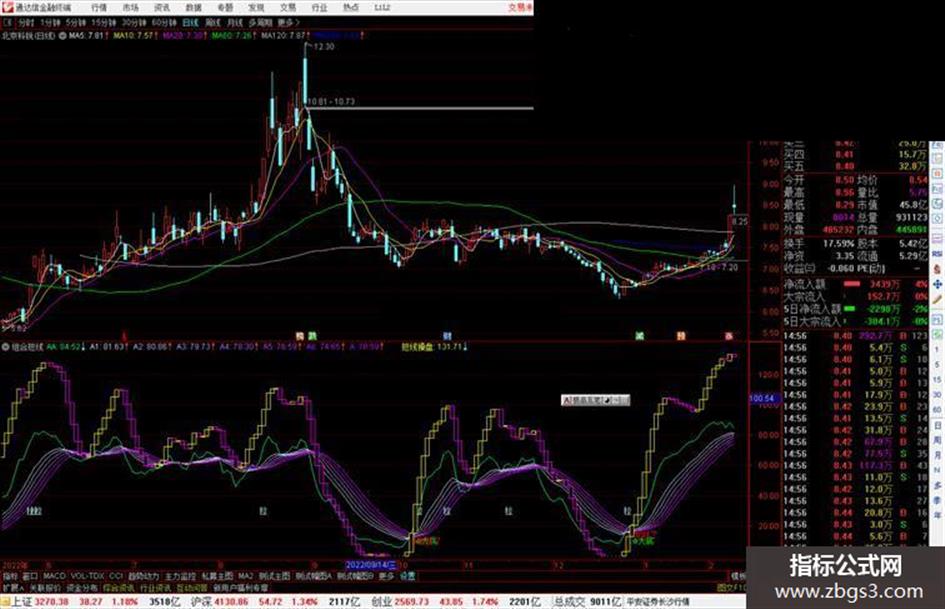Switch chart to 60分钟 period
This screenshot has height=609, width=945.
[x=164, y=23]
